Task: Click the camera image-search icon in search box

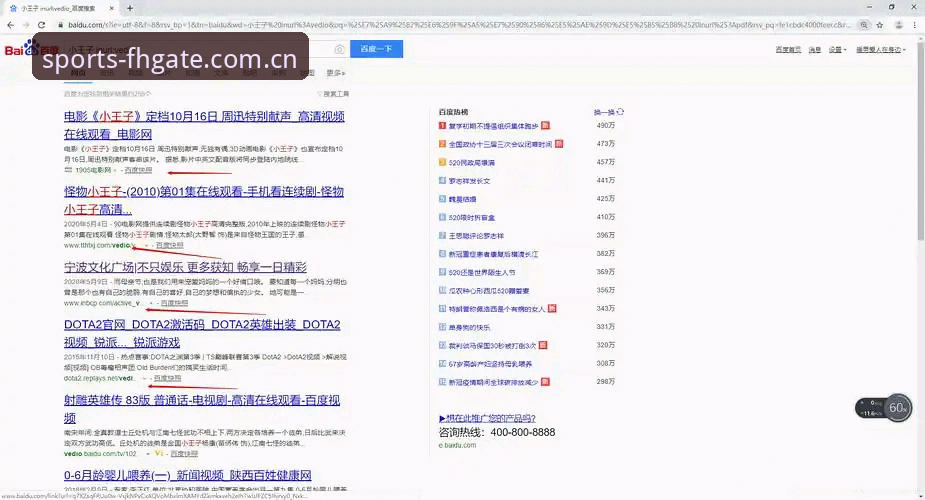Action: coord(339,50)
